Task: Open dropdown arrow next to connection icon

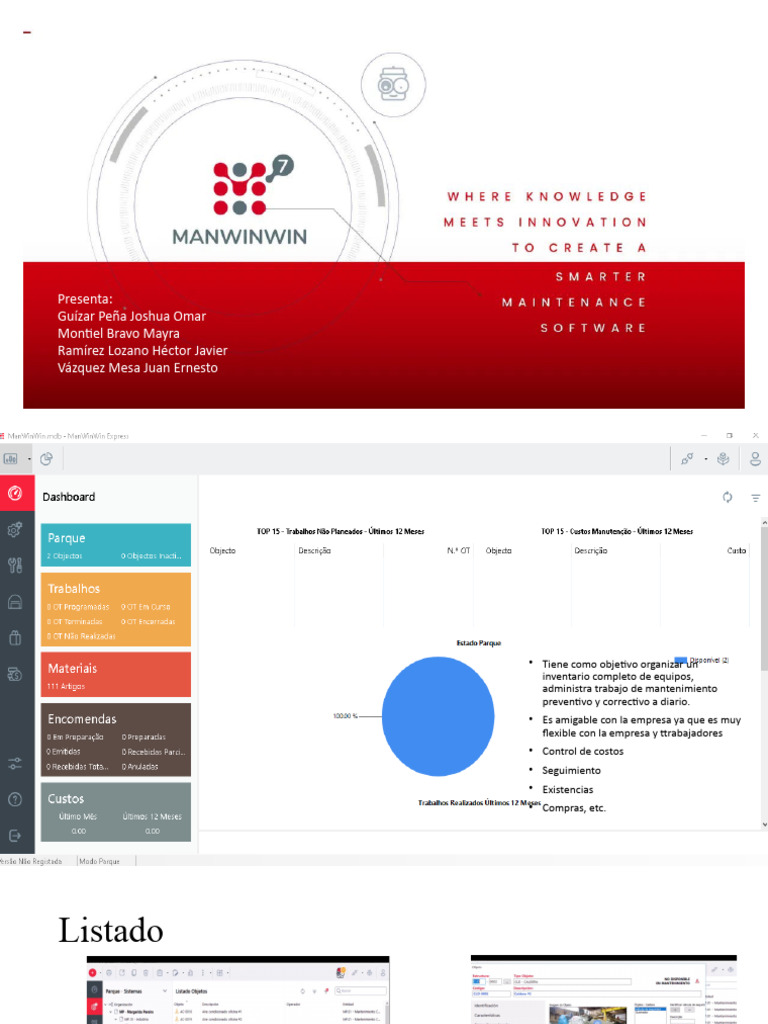Action: pyautogui.click(x=706, y=459)
